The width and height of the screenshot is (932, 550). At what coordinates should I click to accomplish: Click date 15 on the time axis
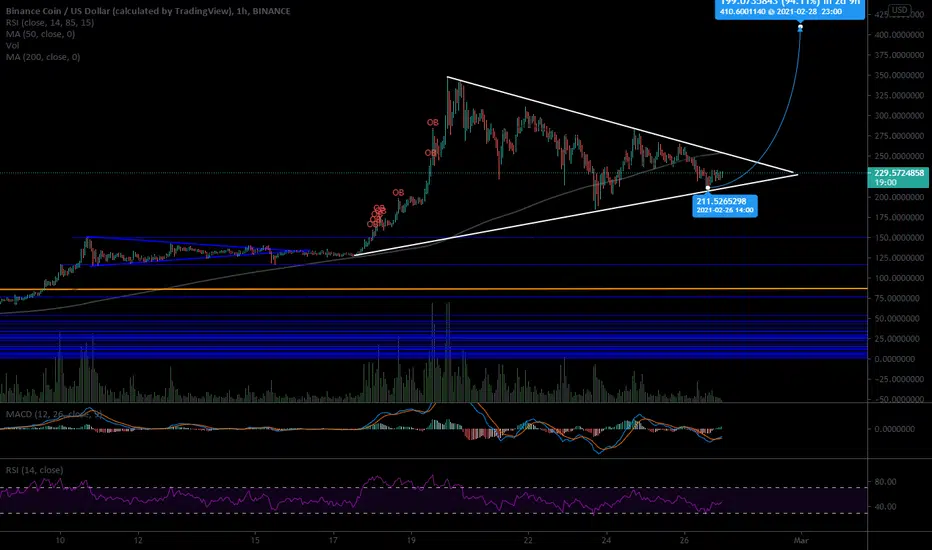tap(255, 540)
